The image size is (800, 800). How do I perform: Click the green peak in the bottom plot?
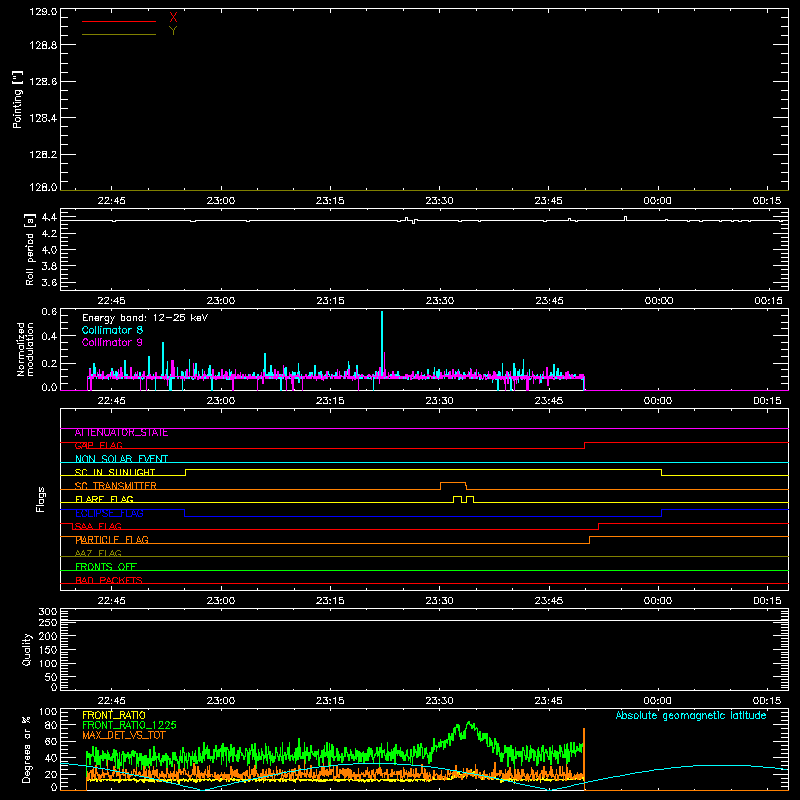[469, 723]
